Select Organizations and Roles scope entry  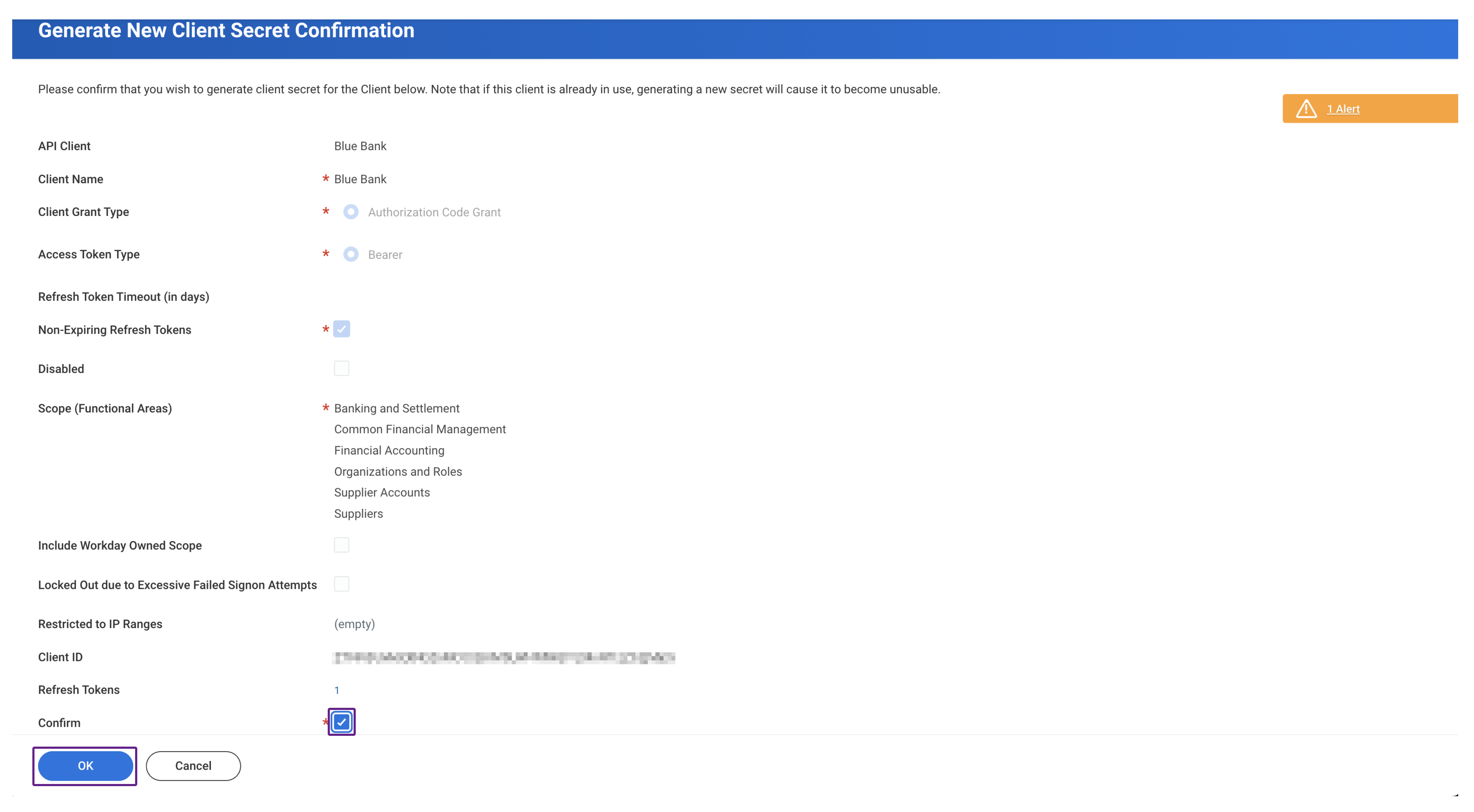coord(398,471)
